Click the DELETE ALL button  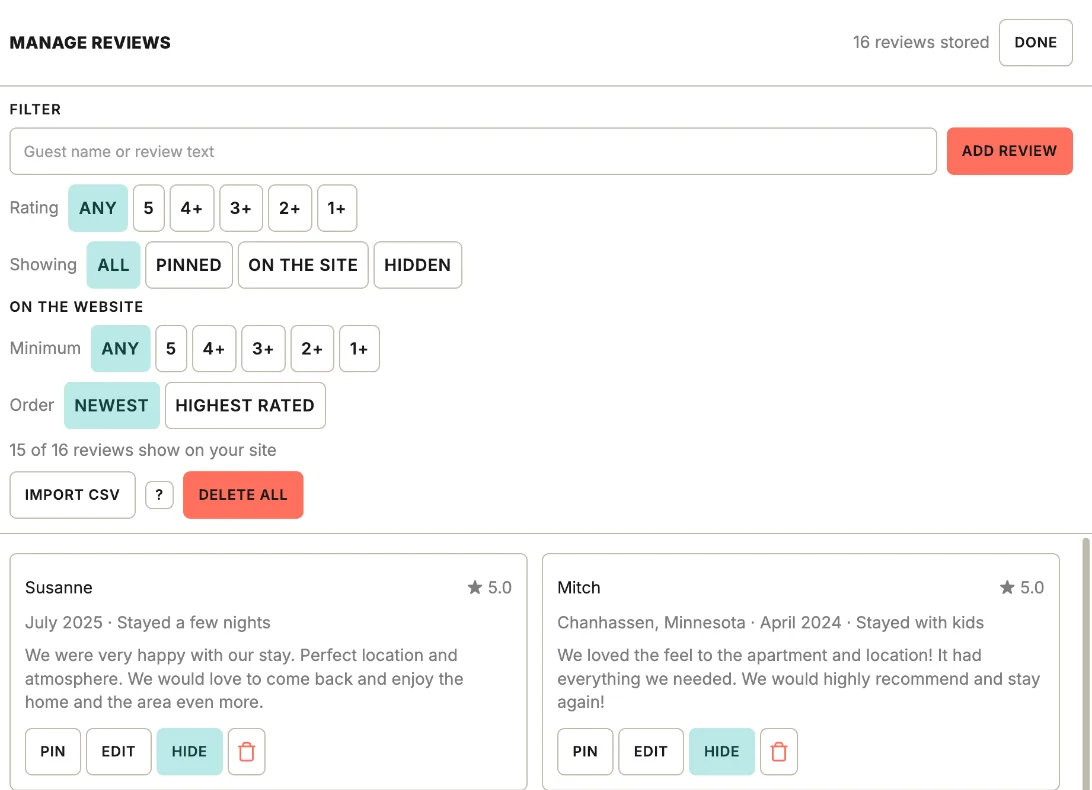[243, 495]
